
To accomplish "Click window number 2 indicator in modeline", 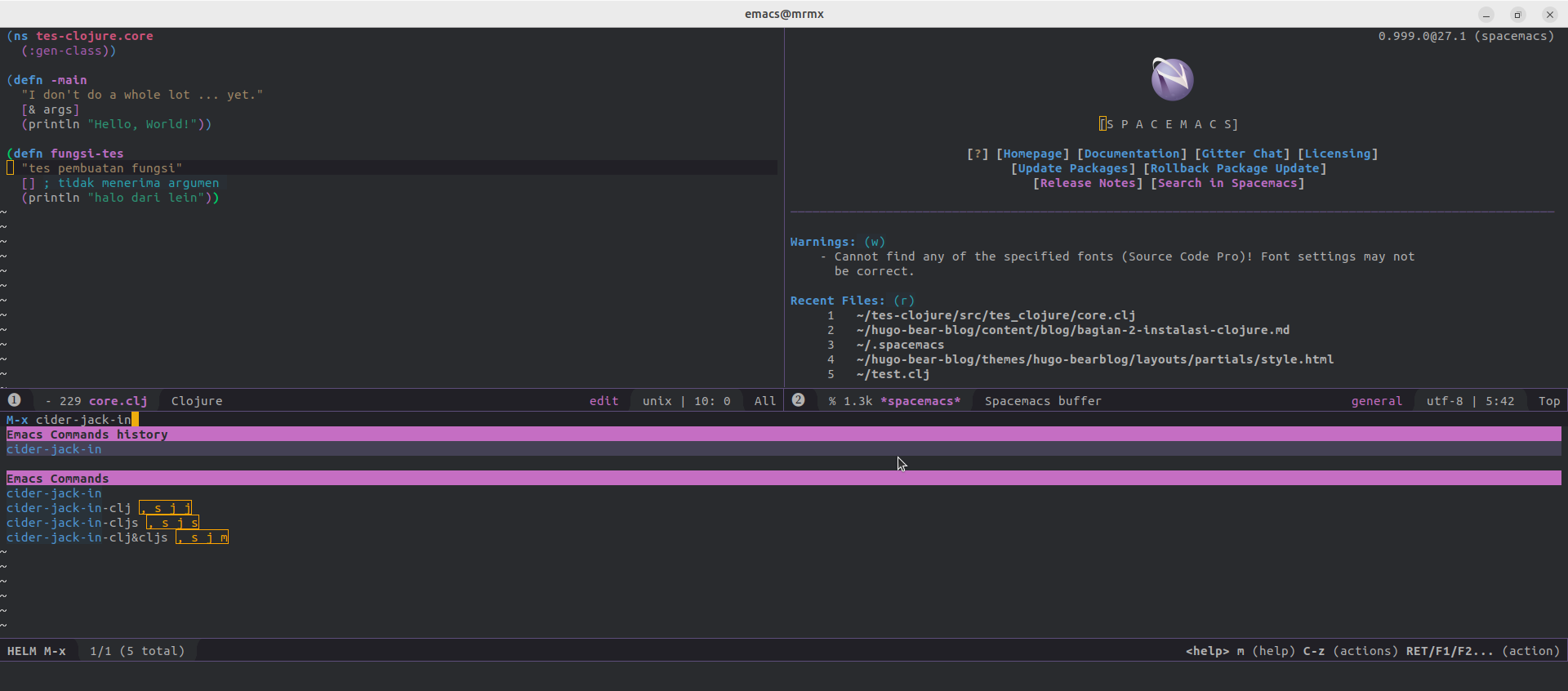I will (x=799, y=400).
